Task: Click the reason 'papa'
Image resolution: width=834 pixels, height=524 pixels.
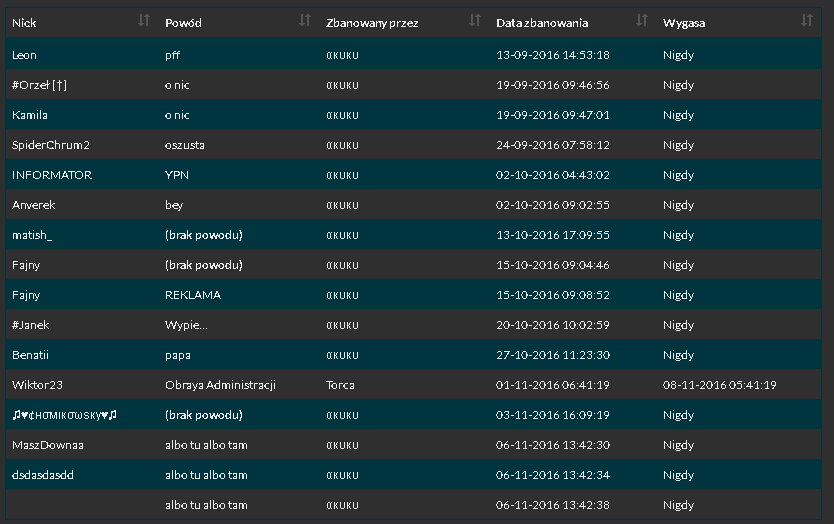Action: [x=178, y=355]
